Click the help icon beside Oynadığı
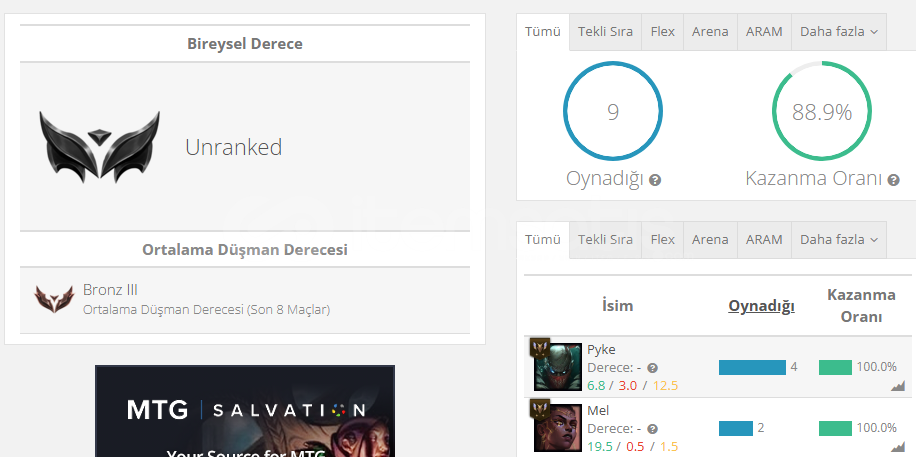 [655, 180]
